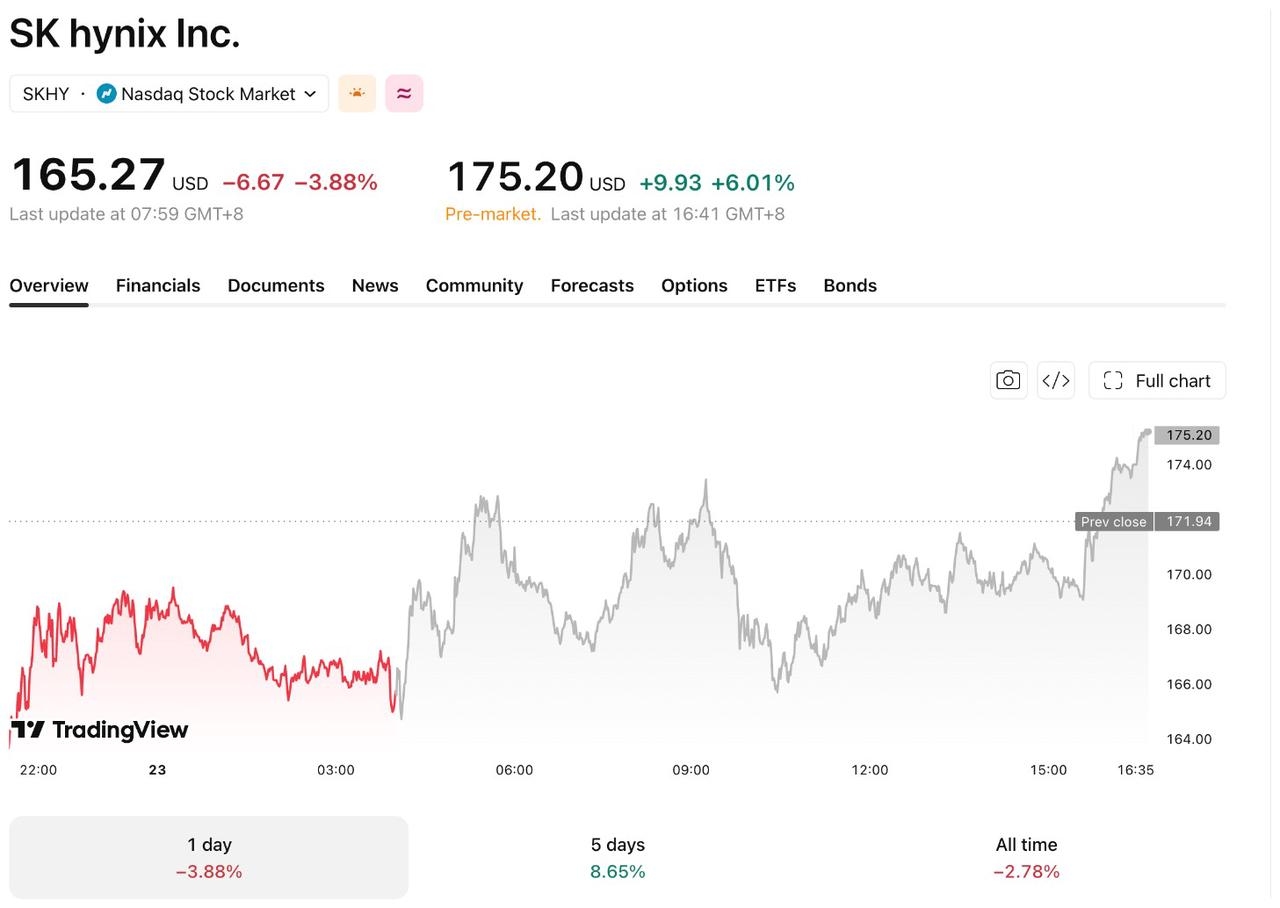The width and height of the screenshot is (1280, 908).
Task: Click the orange sunrise pre-market icon
Action: coord(357,93)
